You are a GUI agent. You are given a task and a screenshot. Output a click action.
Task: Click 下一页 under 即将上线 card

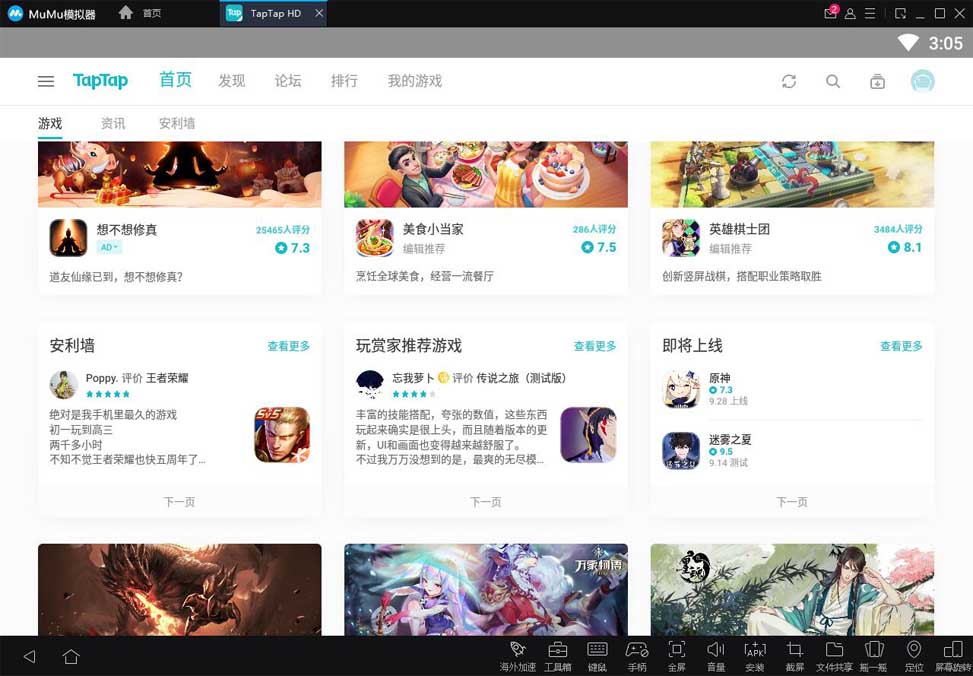click(x=792, y=502)
